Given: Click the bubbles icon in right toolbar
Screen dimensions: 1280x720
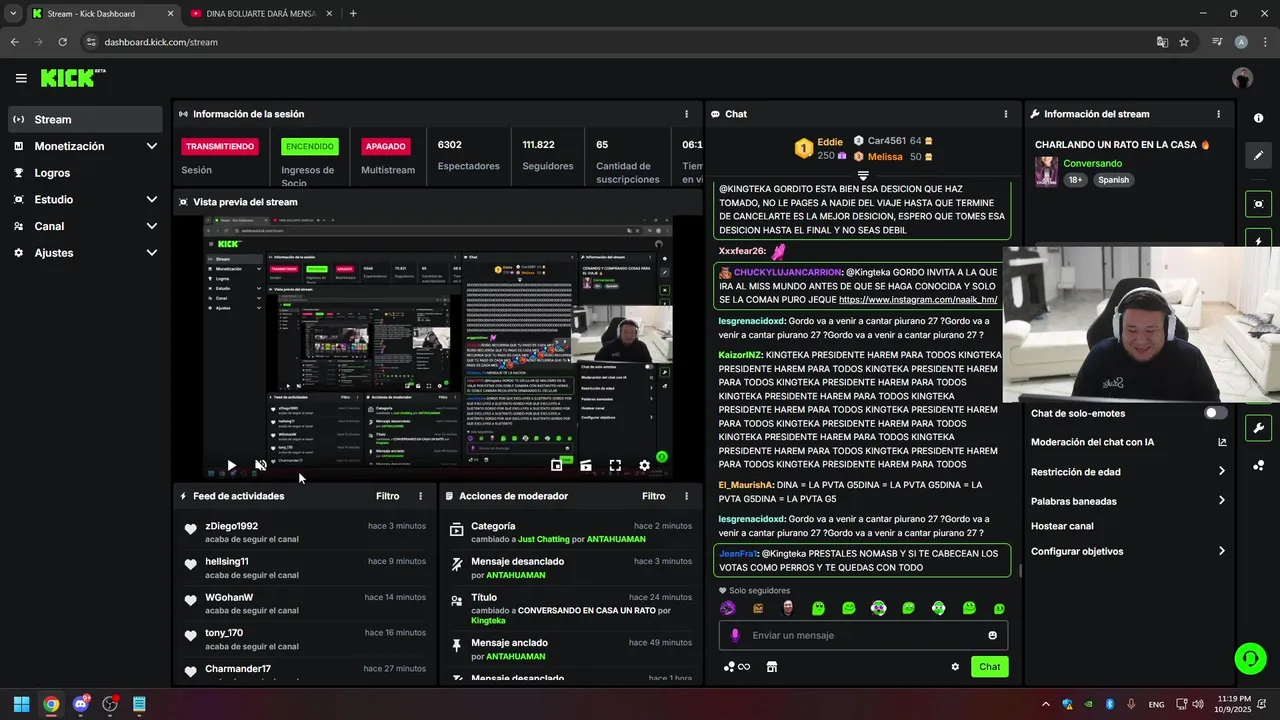Looking at the screenshot, I should 1258,465.
